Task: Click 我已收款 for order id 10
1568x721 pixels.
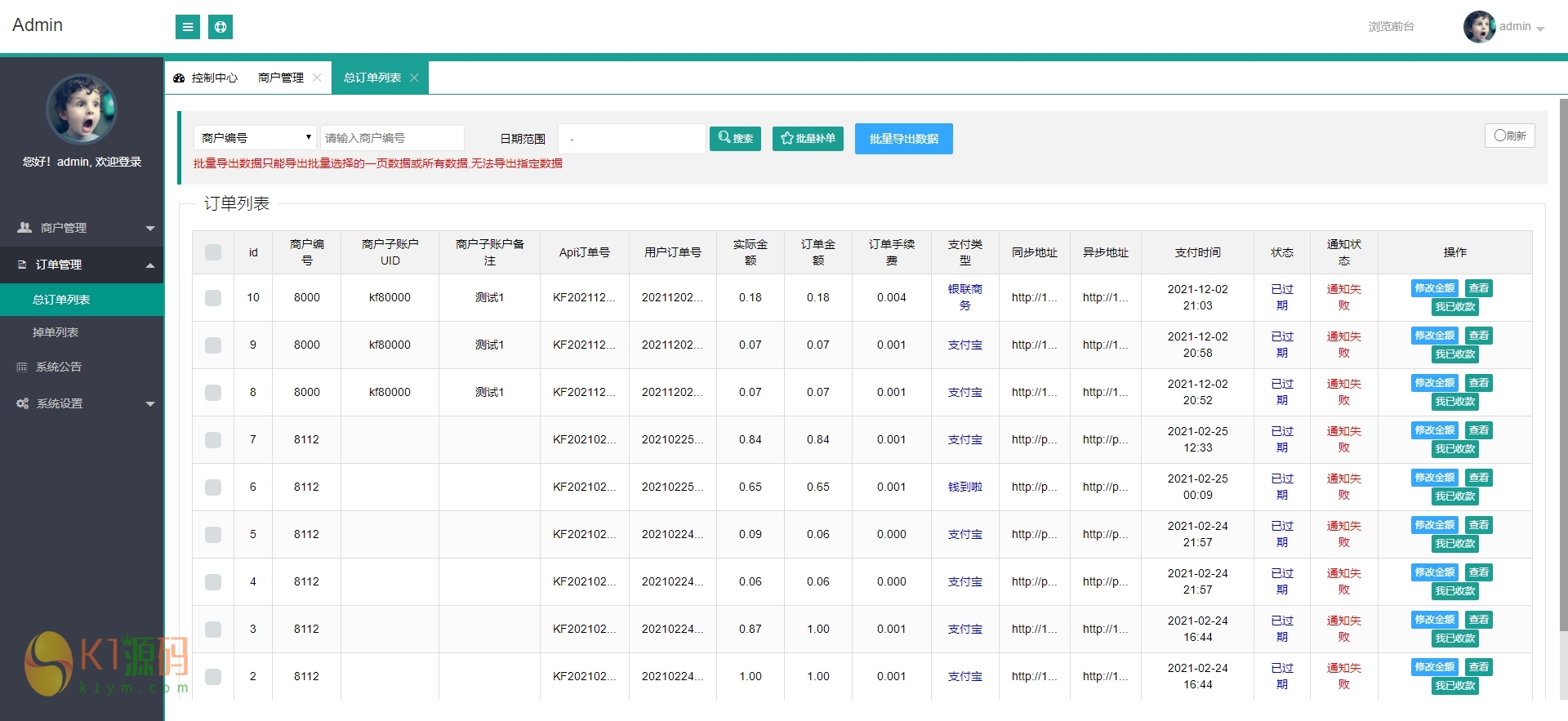Action: tap(1455, 307)
